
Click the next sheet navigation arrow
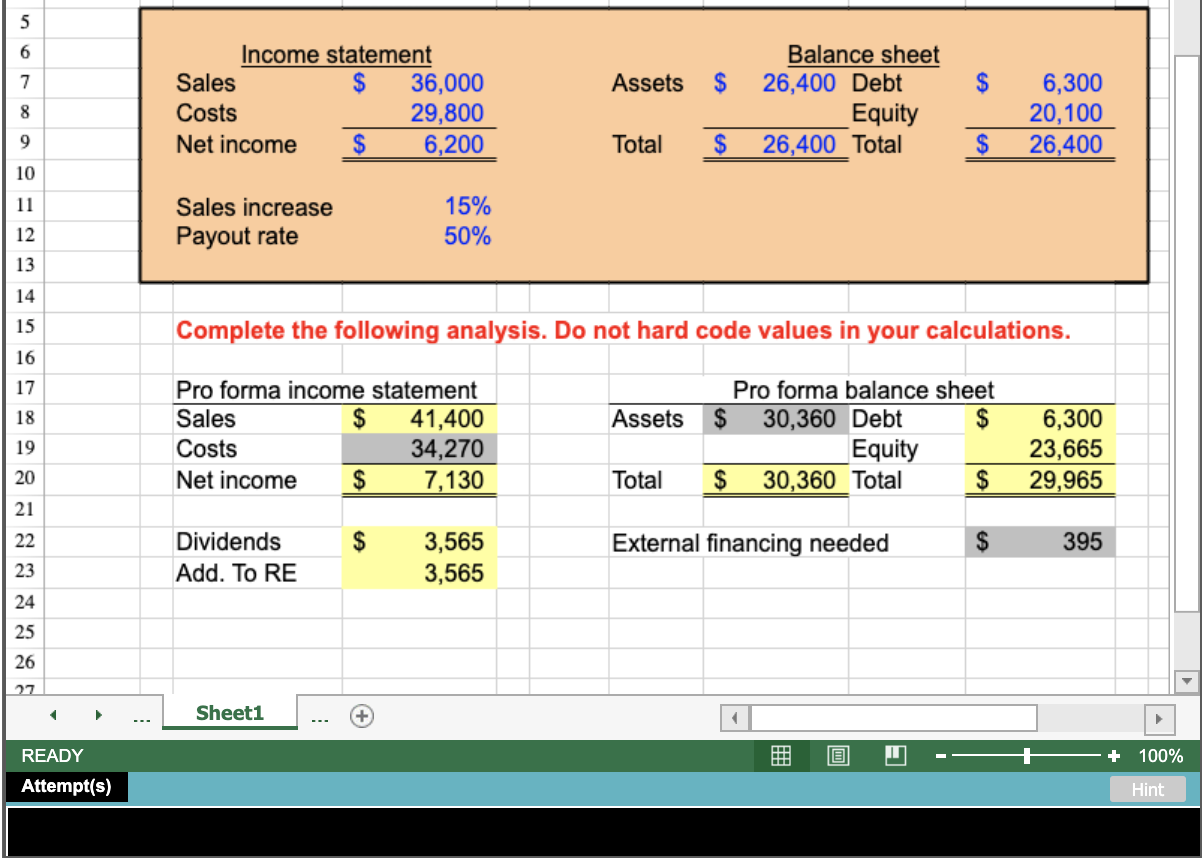pos(97,716)
